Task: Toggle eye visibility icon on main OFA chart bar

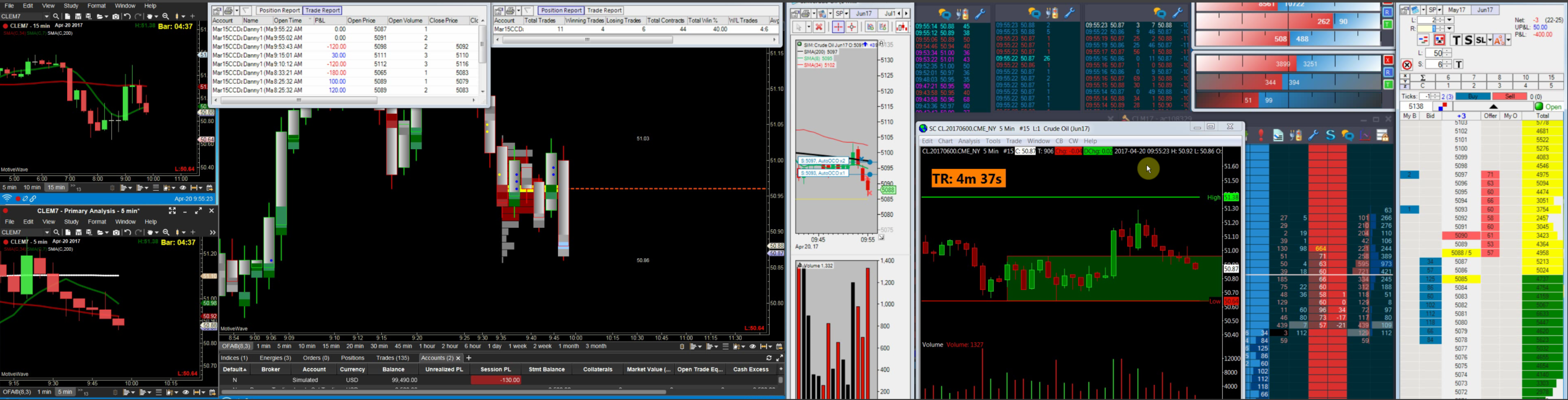Action: (752, 346)
